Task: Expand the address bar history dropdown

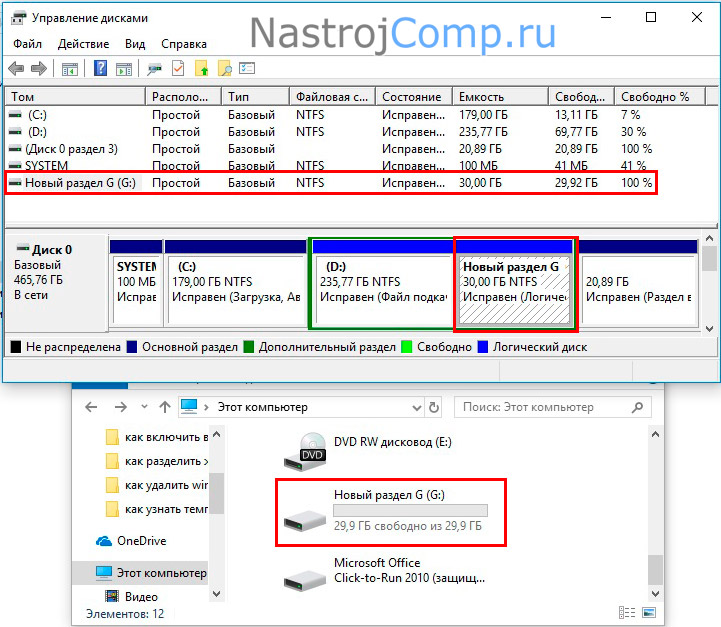Action: [417, 408]
